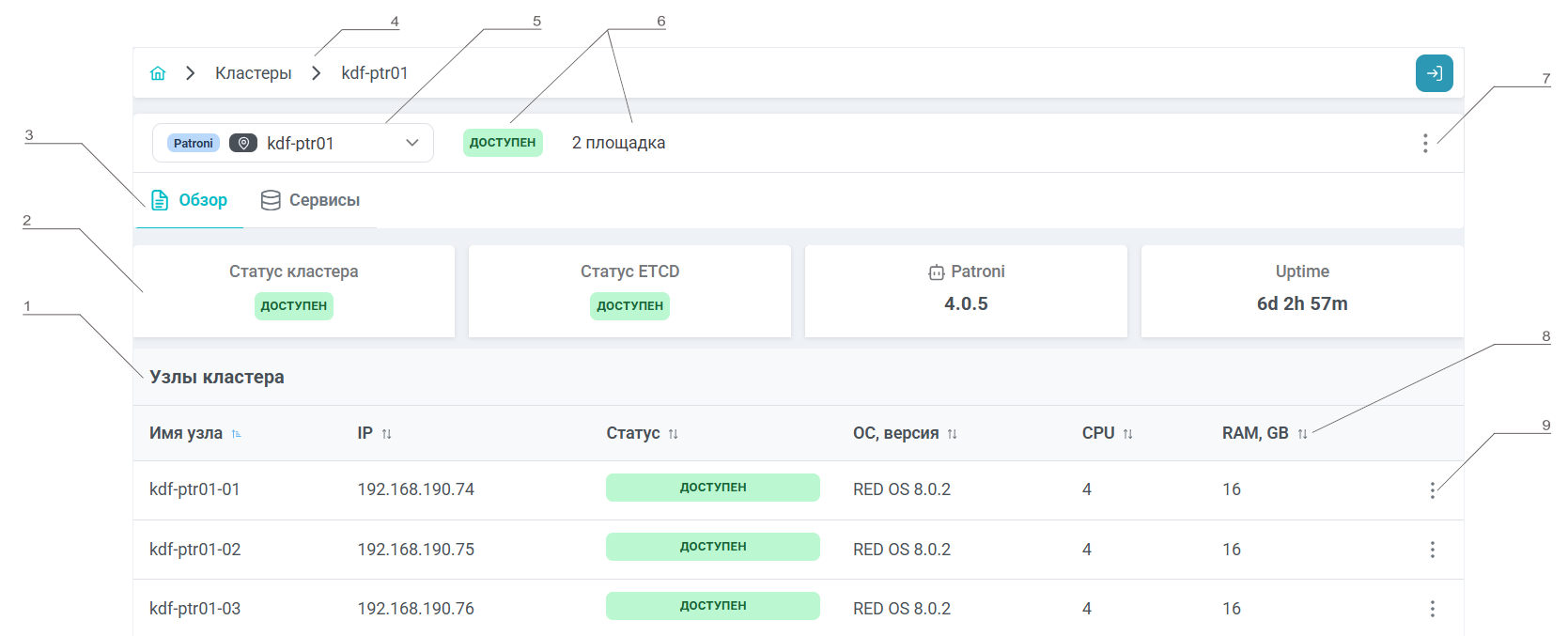Click Uptime value 6d 2h 57m

pyautogui.click(x=1302, y=303)
